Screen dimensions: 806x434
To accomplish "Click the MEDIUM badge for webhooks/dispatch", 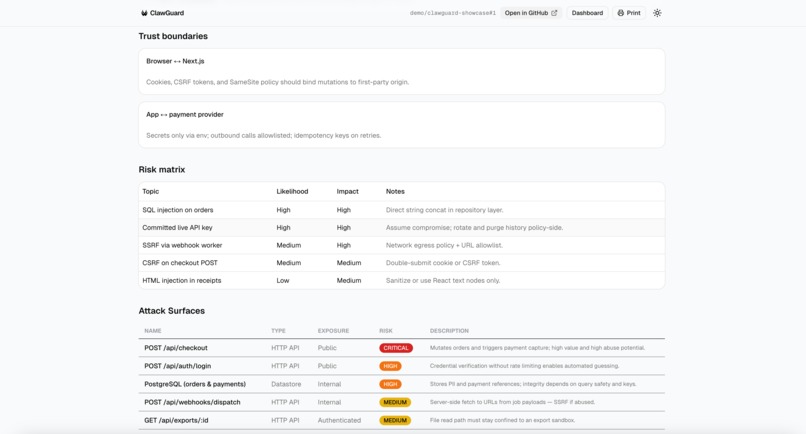I will click(x=395, y=402).
